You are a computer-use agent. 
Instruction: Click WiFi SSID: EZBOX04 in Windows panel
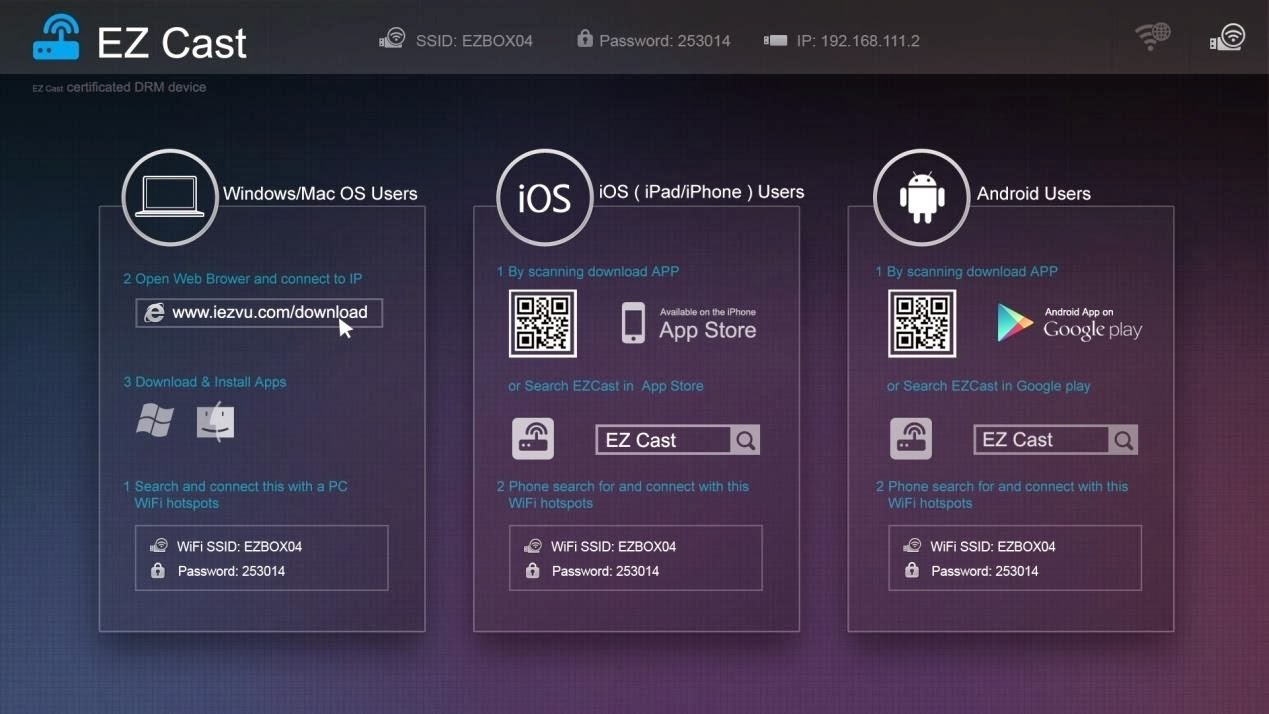click(239, 547)
